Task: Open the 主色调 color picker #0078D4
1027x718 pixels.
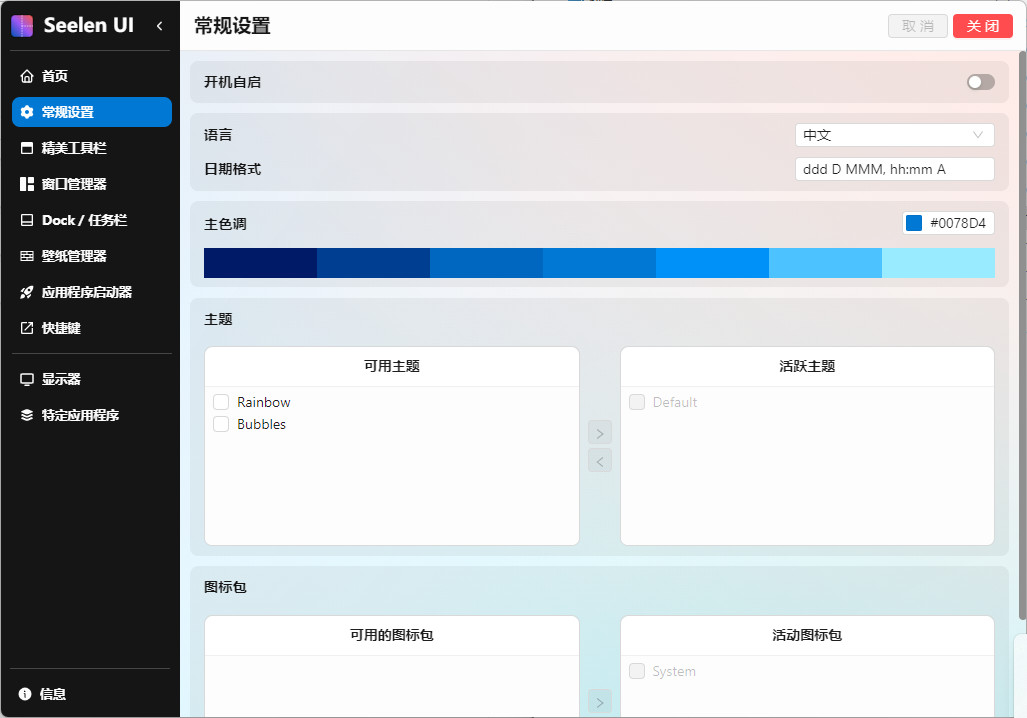Action: (x=948, y=223)
